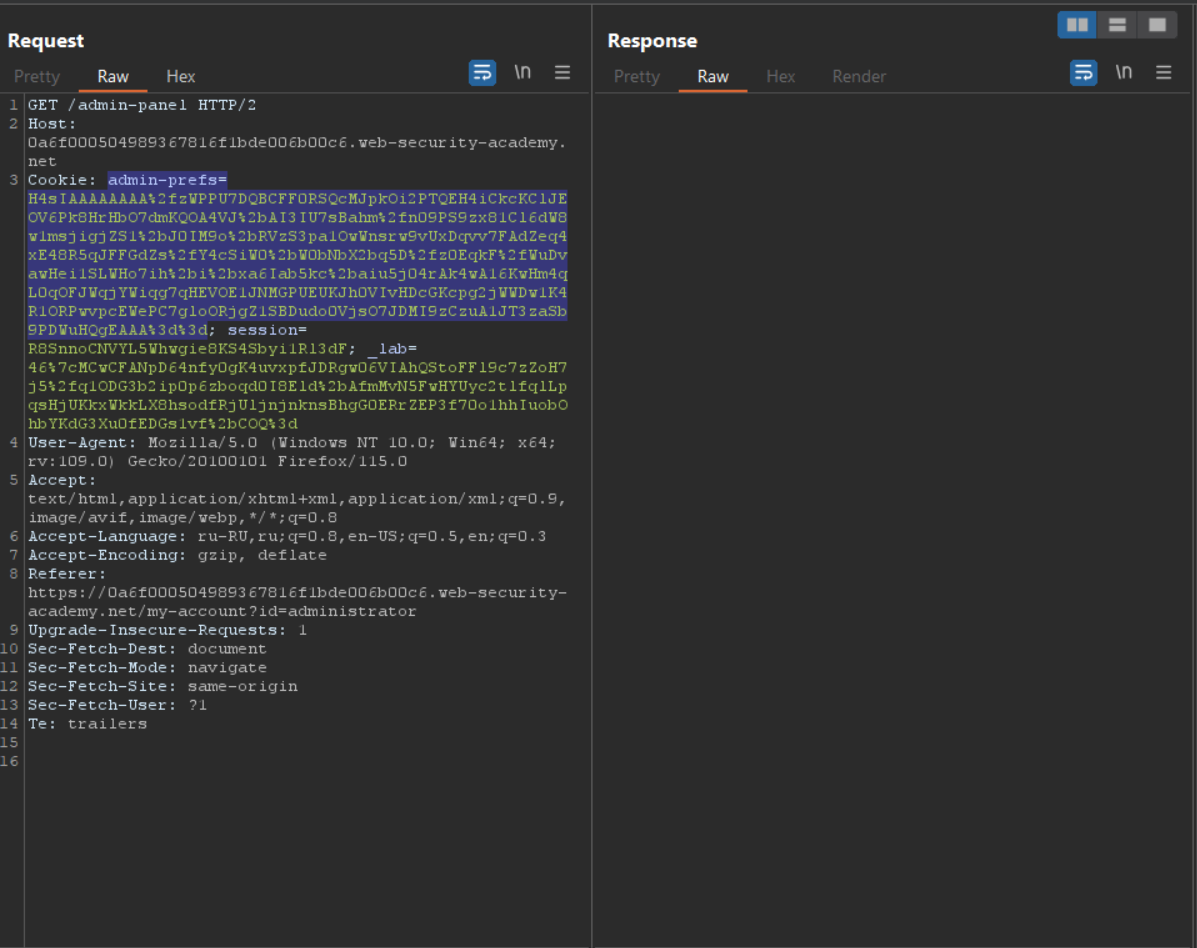Screen dimensions: 1197x948
Task: Open the Response panel hamburger options menu
Action: point(1163,73)
